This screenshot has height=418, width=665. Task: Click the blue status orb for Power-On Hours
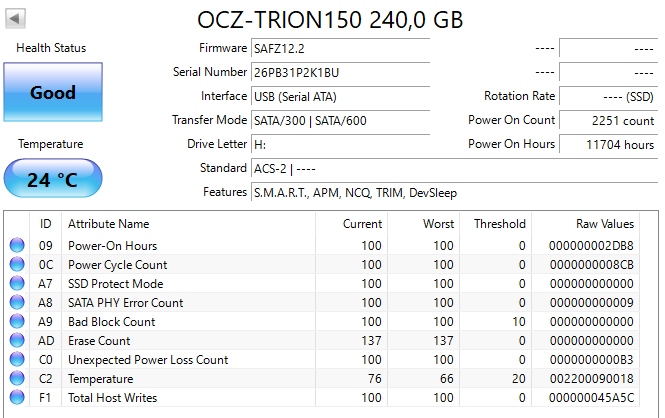[x=17, y=246]
